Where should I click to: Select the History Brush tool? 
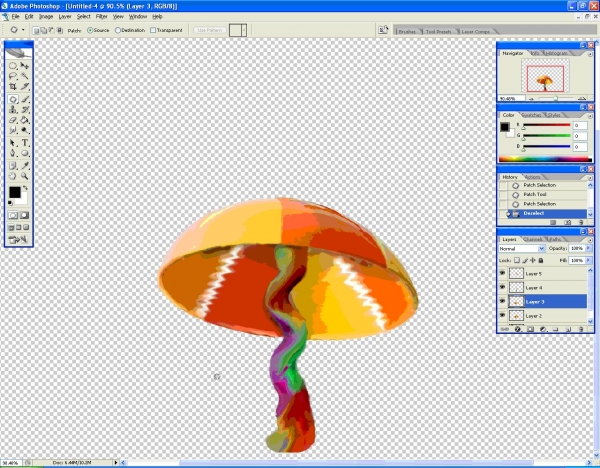[24, 110]
